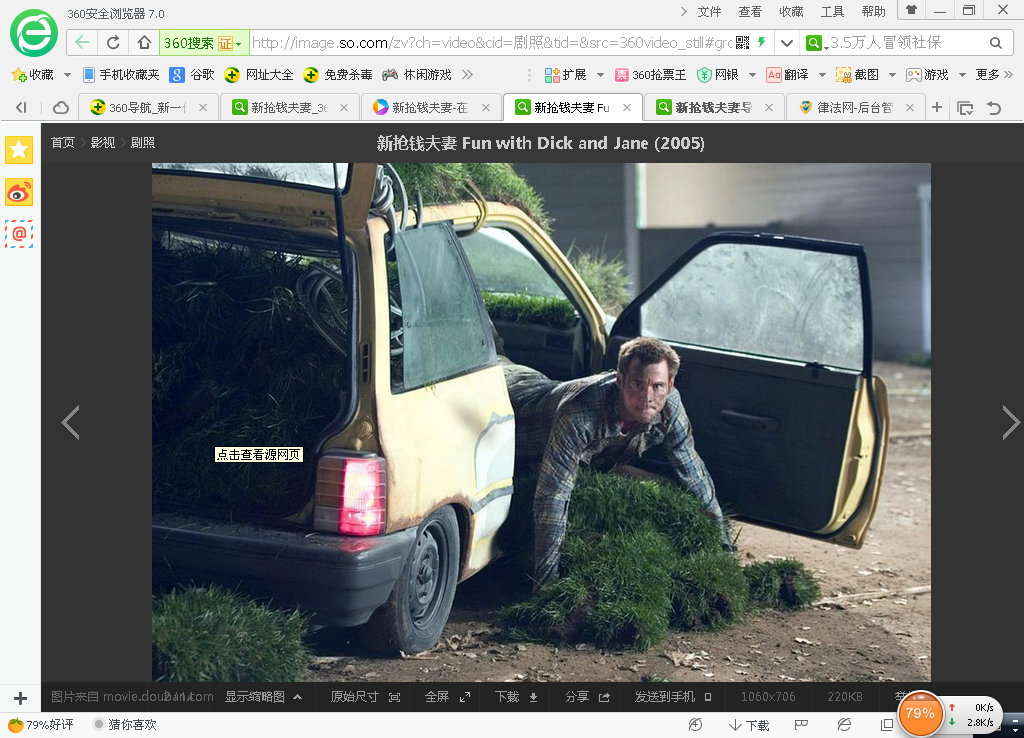The width and height of the screenshot is (1024, 738).
Task: Click the accelerator icon in status bar
Action: coord(695,724)
